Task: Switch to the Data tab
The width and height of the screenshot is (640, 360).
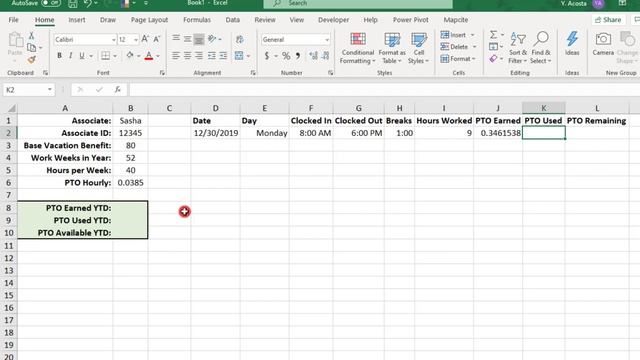Action: (x=233, y=20)
